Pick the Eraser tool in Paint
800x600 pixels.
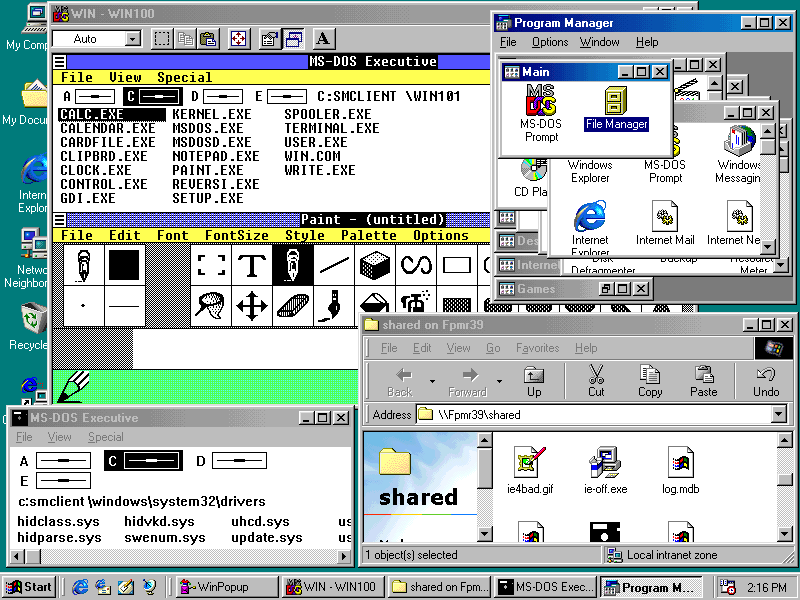pos(293,305)
